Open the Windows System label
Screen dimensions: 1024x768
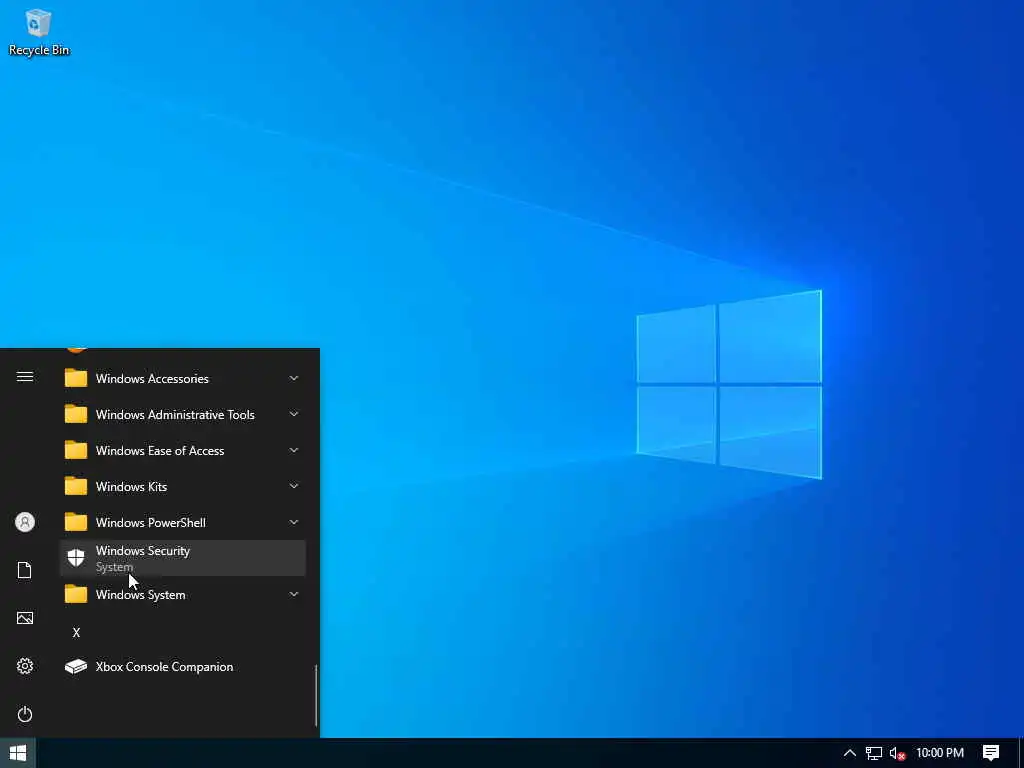[x=140, y=595]
